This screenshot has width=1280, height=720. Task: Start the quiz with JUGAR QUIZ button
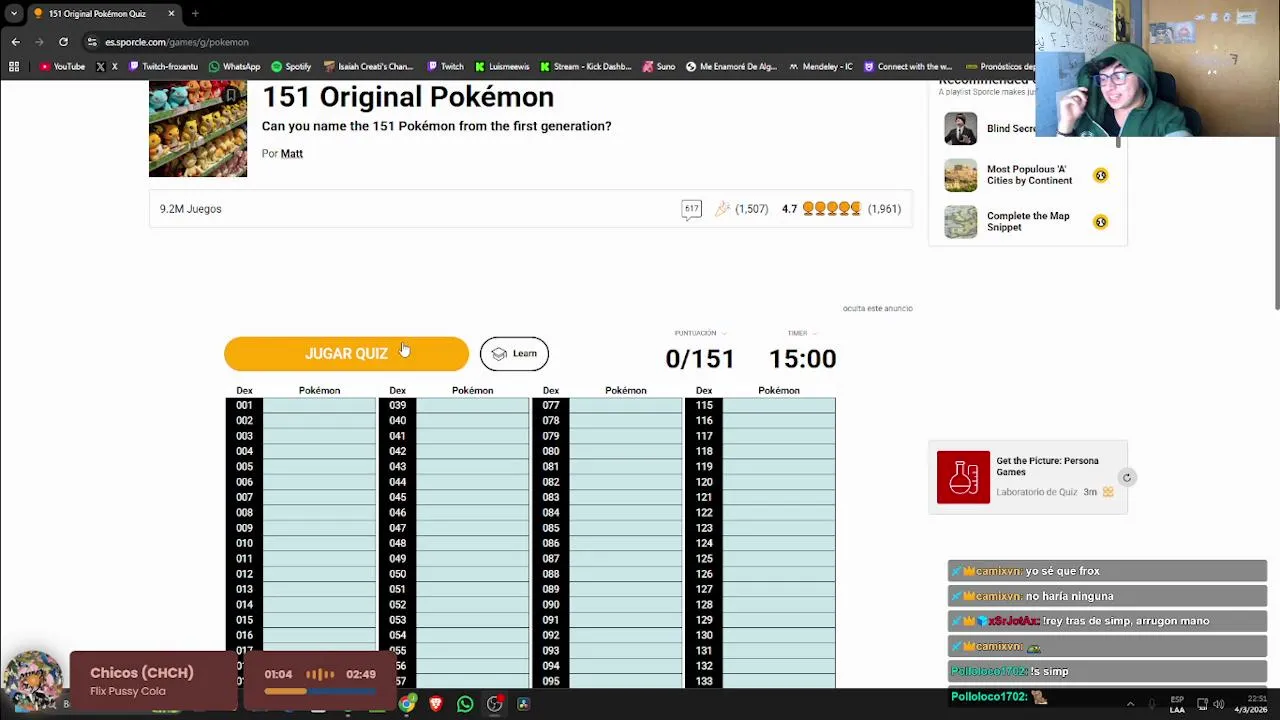(x=346, y=353)
